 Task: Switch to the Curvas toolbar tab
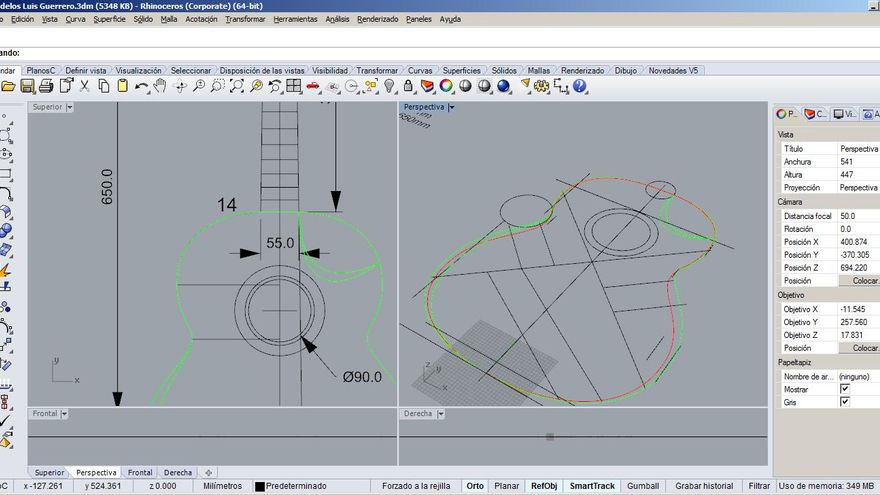[x=420, y=71]
